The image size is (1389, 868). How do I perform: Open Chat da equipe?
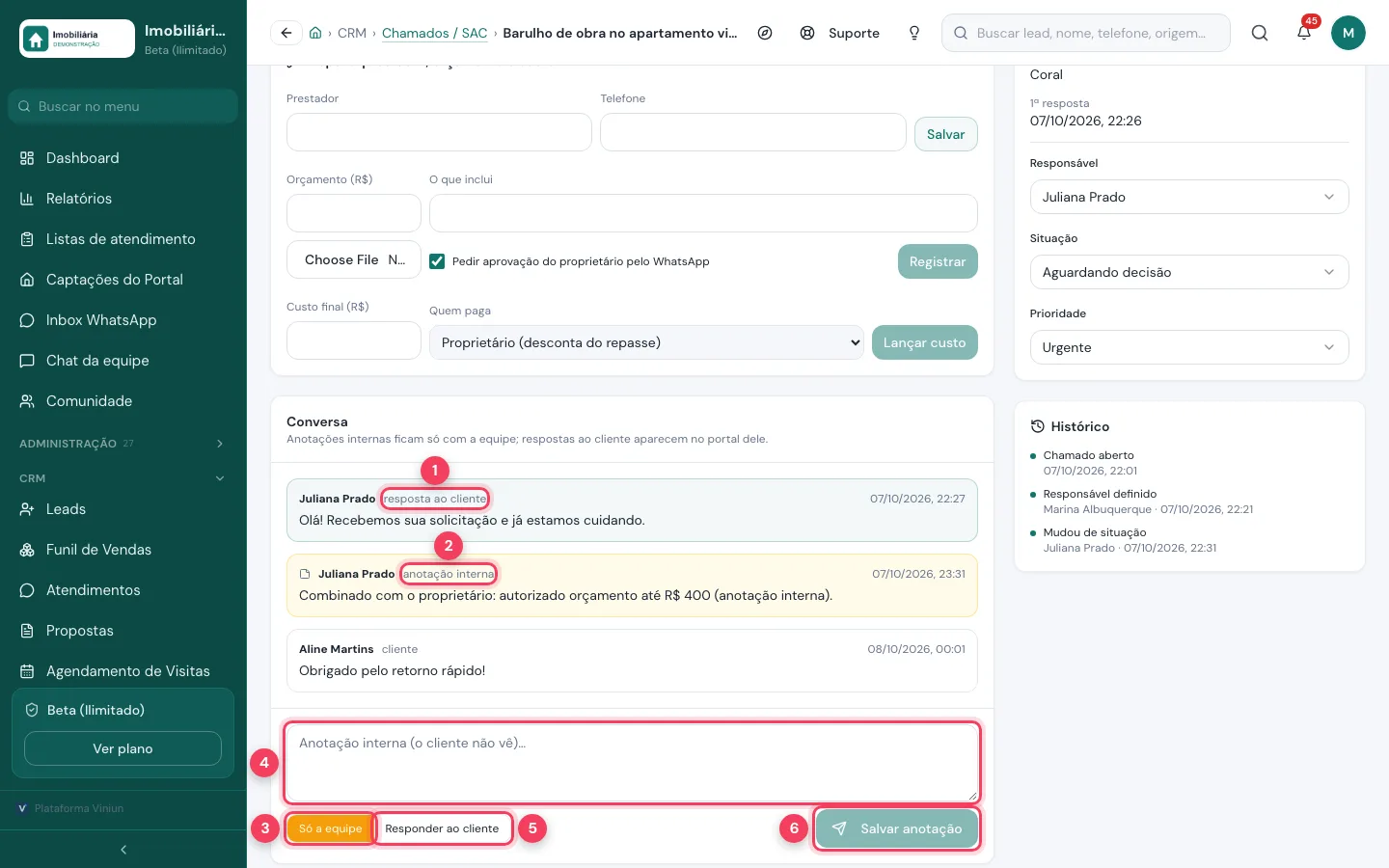123,361
